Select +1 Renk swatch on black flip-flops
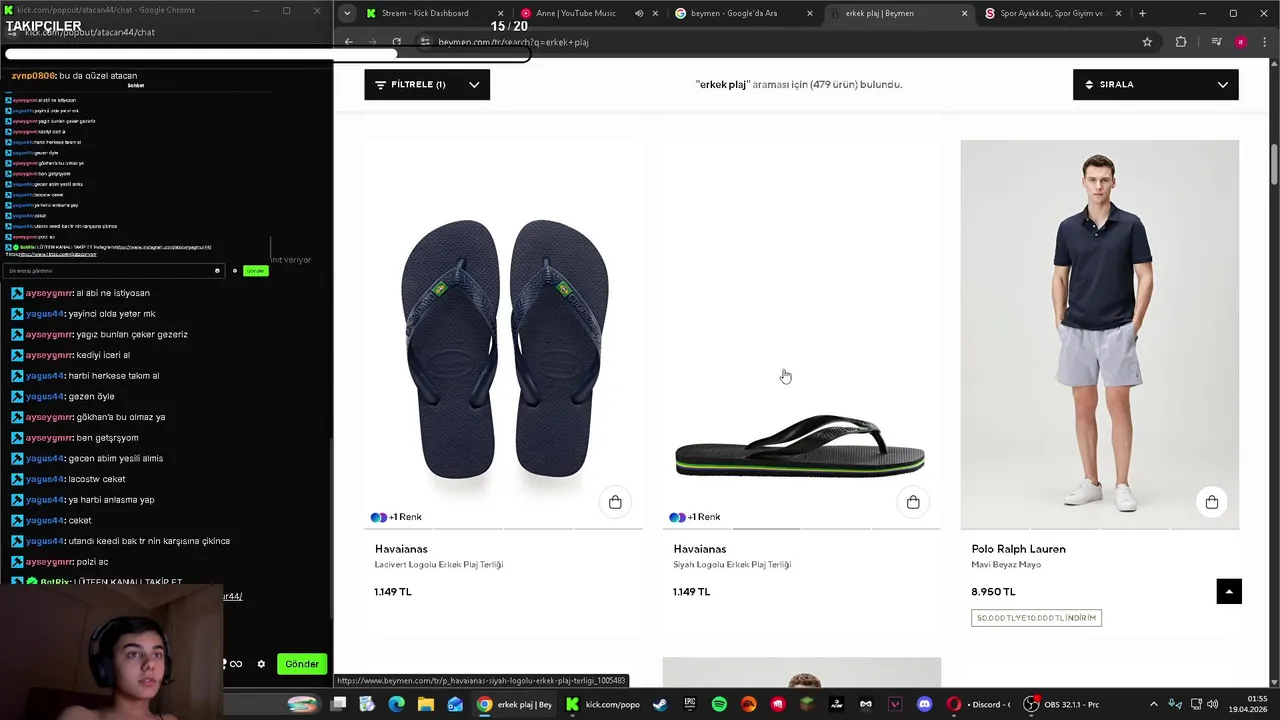The width and height of the screenshot is (1280, 720). 695,517
